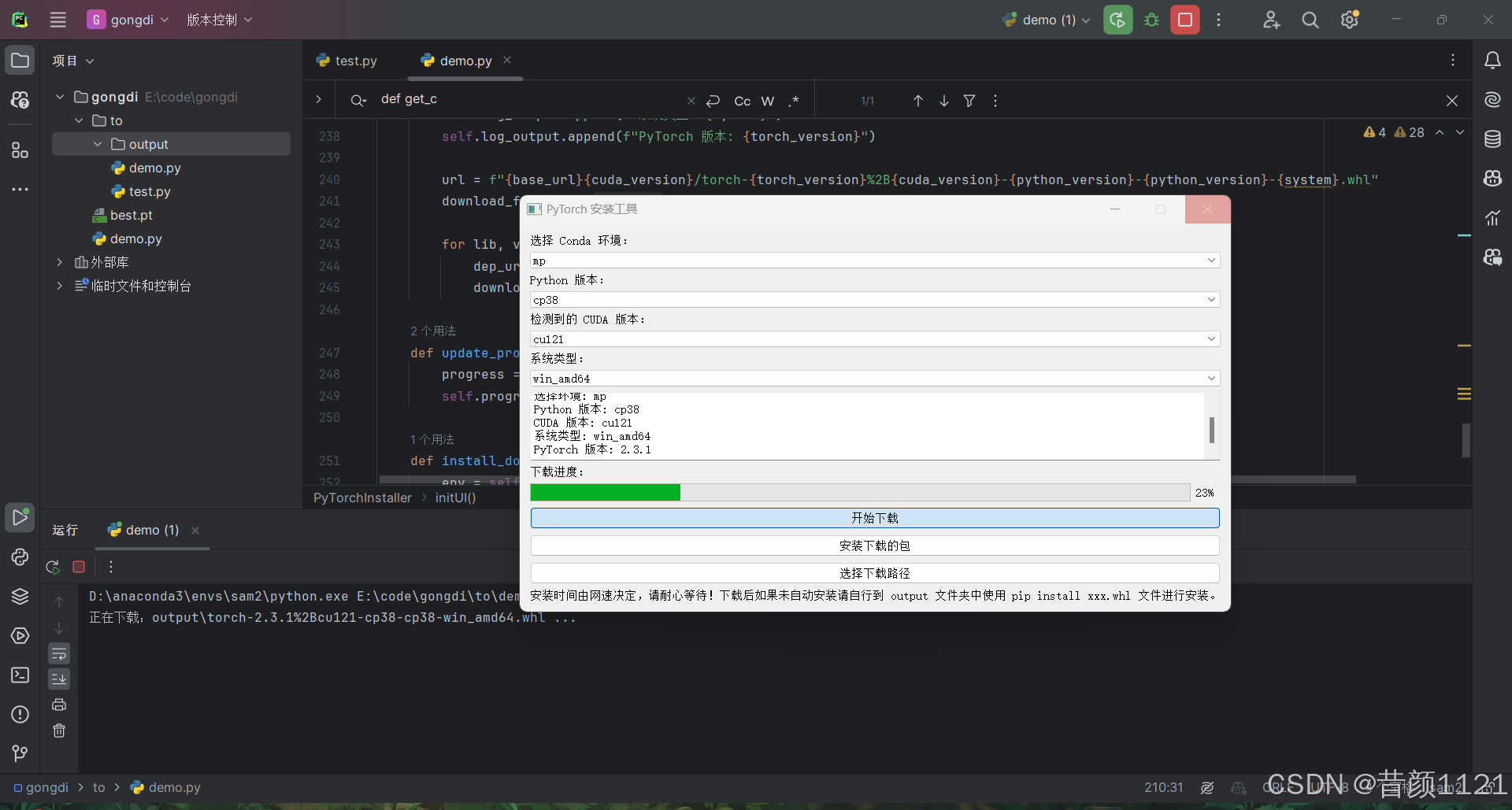Stop process in the Run panel
Screen dimensions: 1512x810
79,567
